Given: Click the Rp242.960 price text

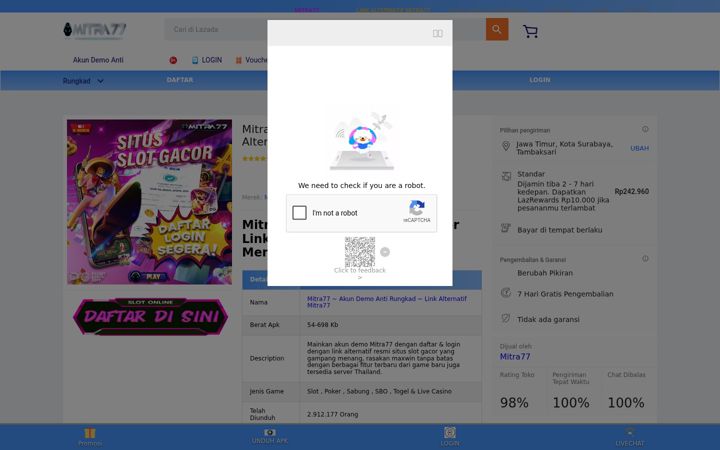Looking at the screenshot, I should 631,191.
